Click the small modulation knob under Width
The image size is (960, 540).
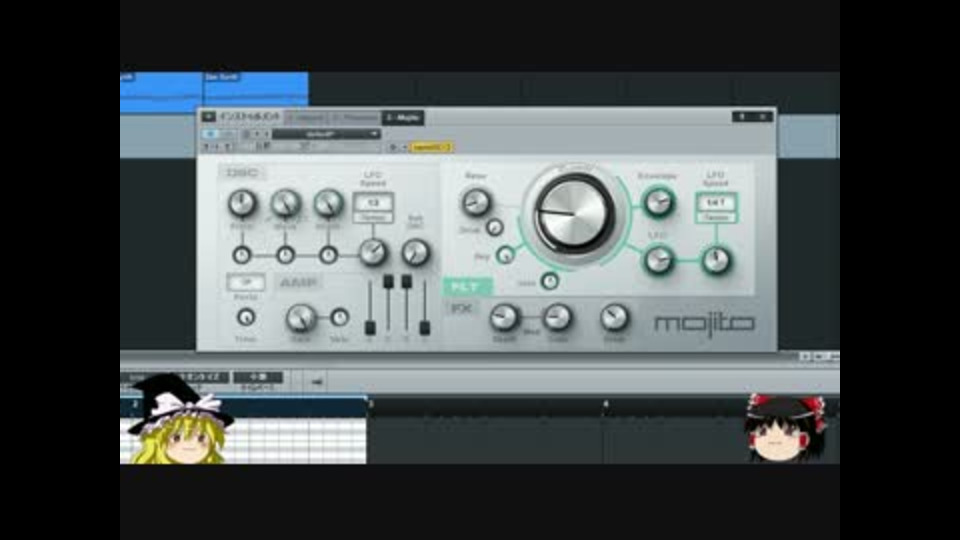[329, 255]
